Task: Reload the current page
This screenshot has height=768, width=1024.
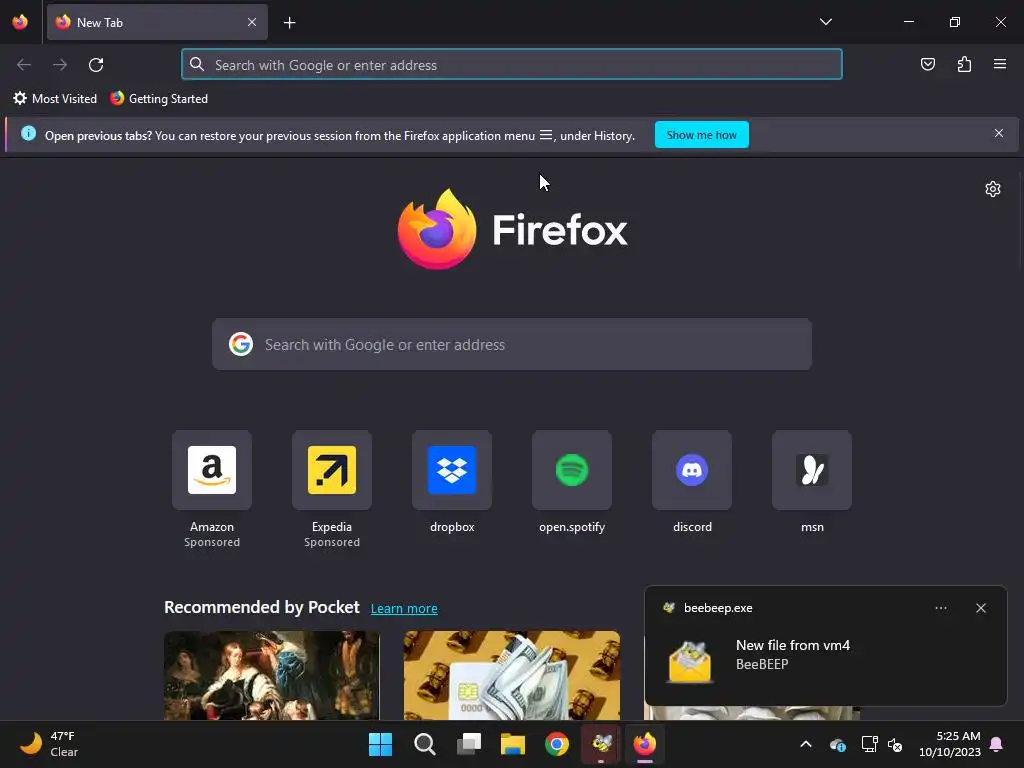Action: (x=96, y=65)
